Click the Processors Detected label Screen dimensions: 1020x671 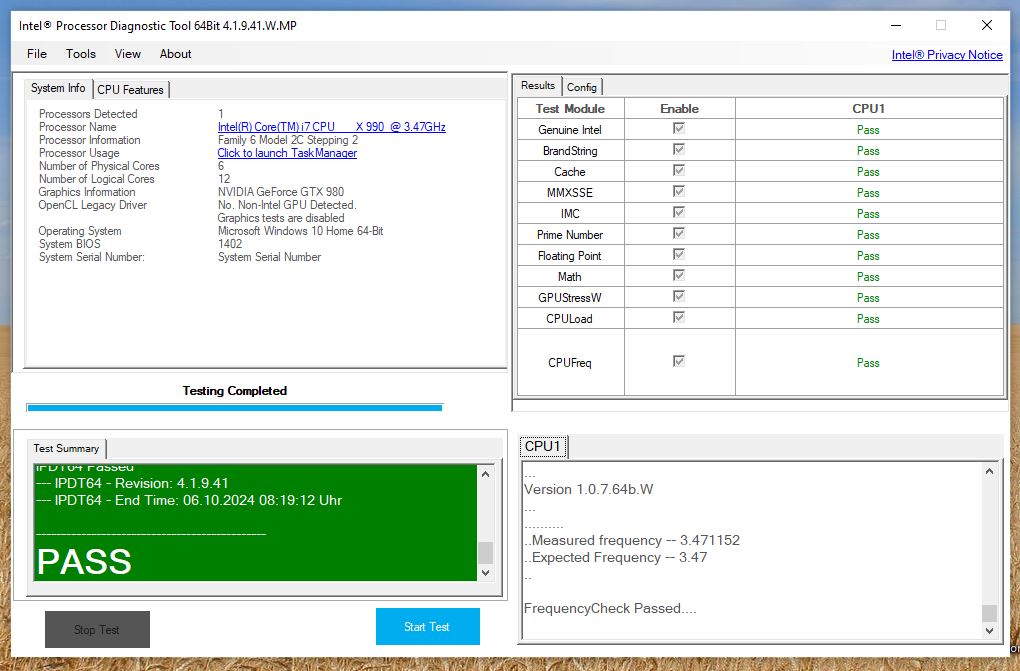tap(88, 114)
